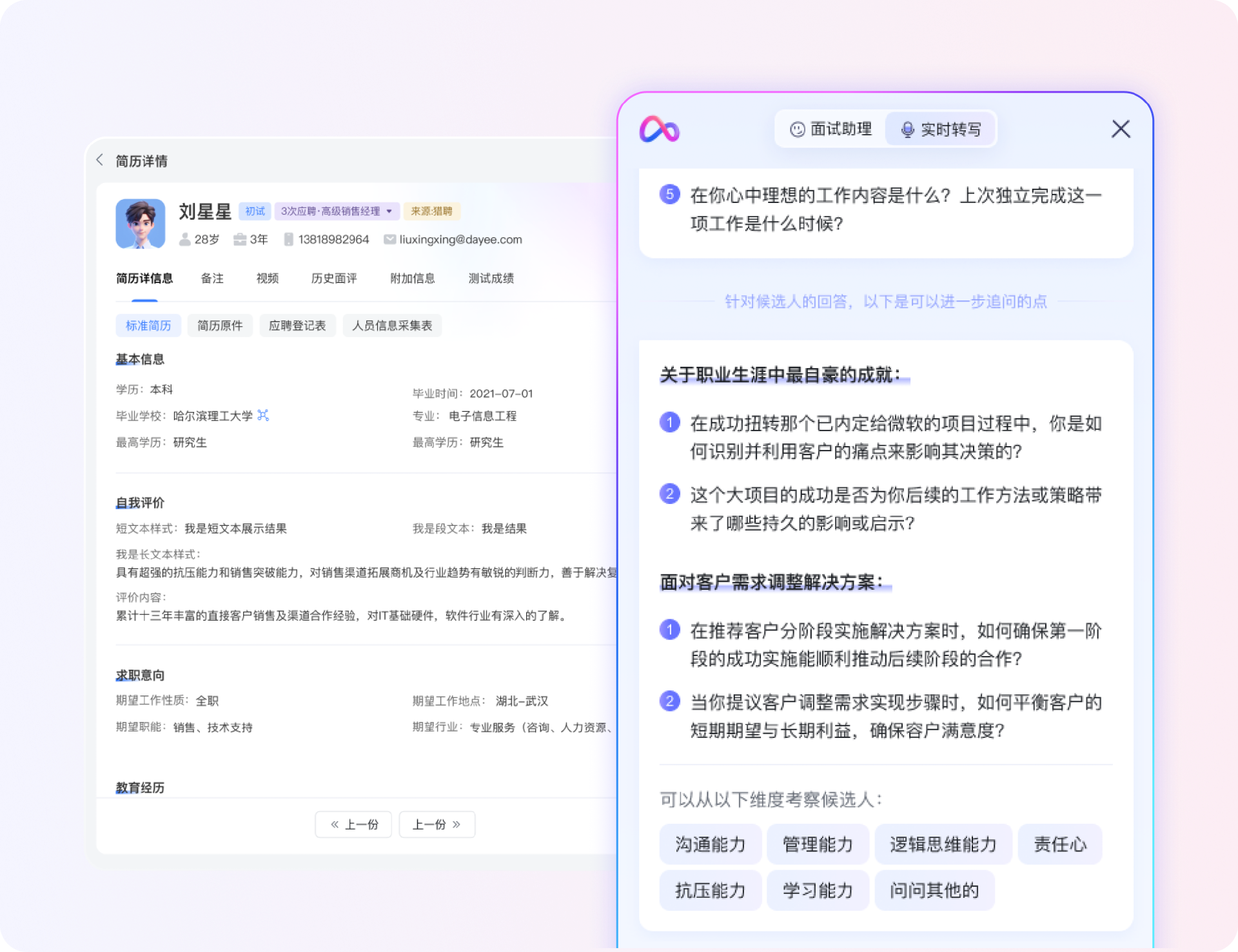
Task: Open the 历史面评 tab
Action: coord(334,278)
